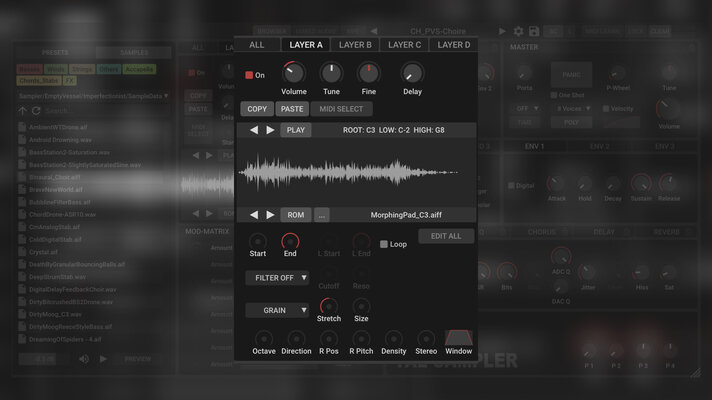
Task: Click the grain Stretch knob
Action: (x=328, y=306)
